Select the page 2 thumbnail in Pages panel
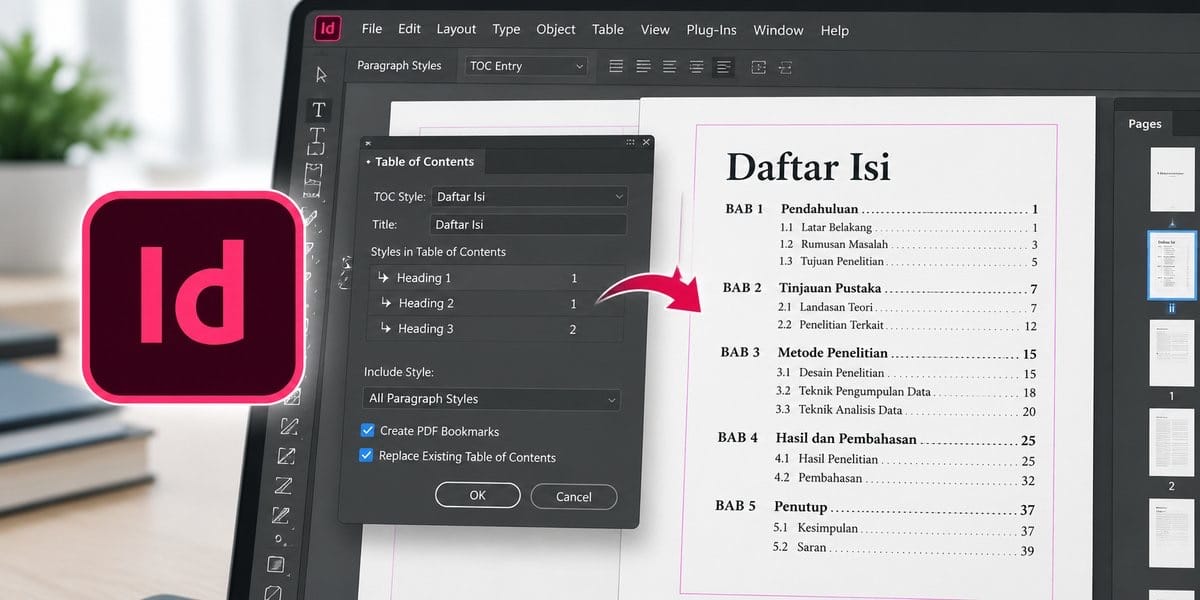 pos(1173,443)
